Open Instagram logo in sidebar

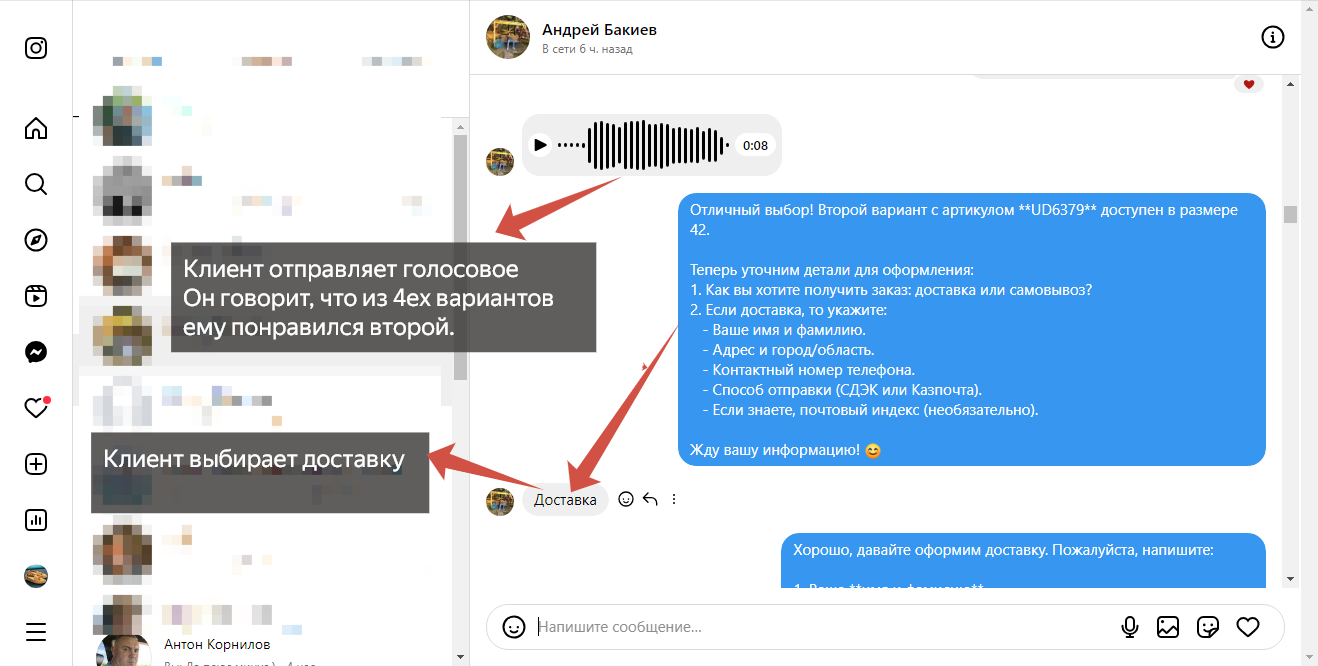(36, 48)
